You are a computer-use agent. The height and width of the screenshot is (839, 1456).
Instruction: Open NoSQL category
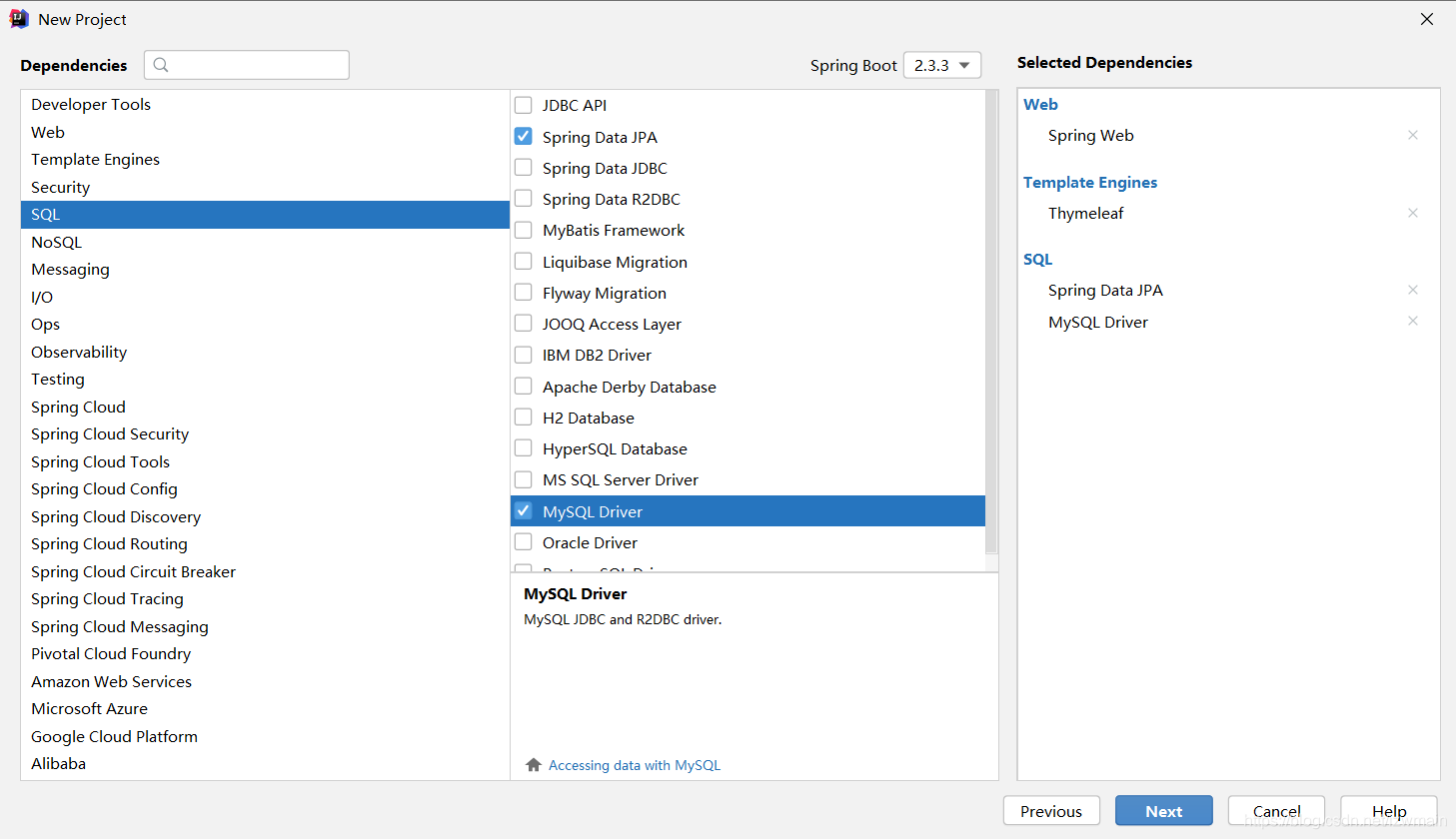point(265,242)
